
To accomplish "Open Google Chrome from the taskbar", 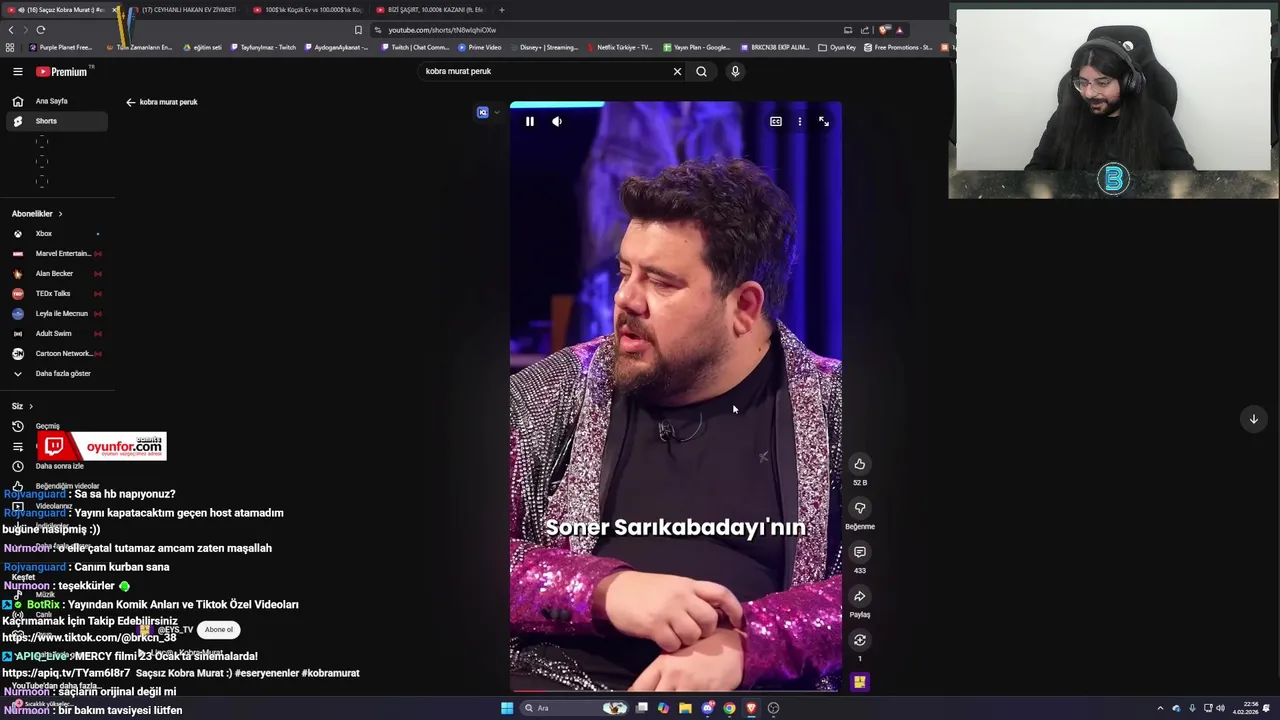I will click(x=729, y=708).
